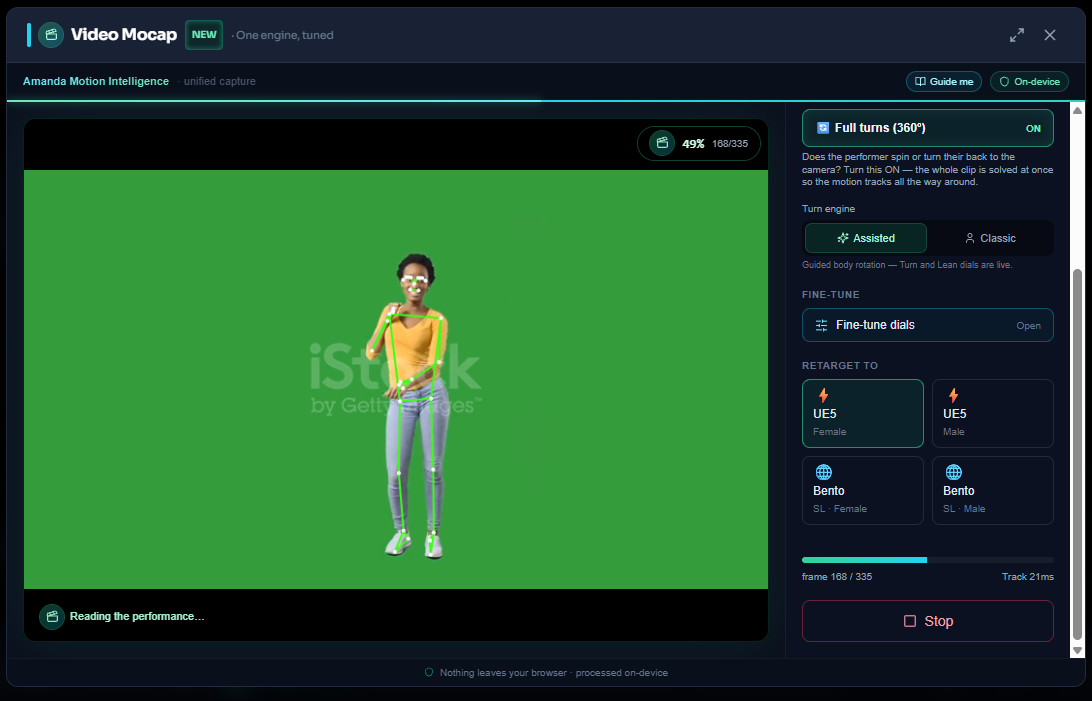Image resolution: width=1092 pixels, height=701 pixels.
Task: Expand the dialog using the fullscreen arrows icon
Action: [x=1017, y=35]
